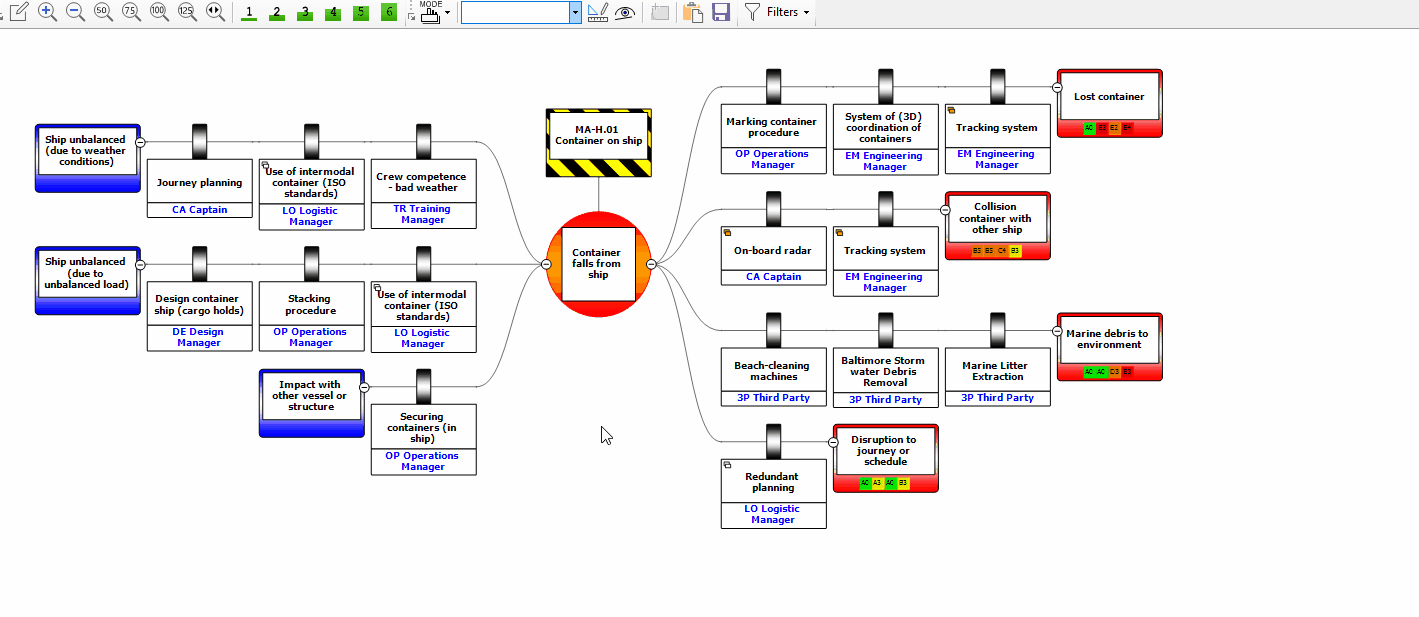The height and width of the screenshot is (617, 1419).
Task: Click the clipboard paste icon
Action: pyautogui.click(x=692, y=12)
